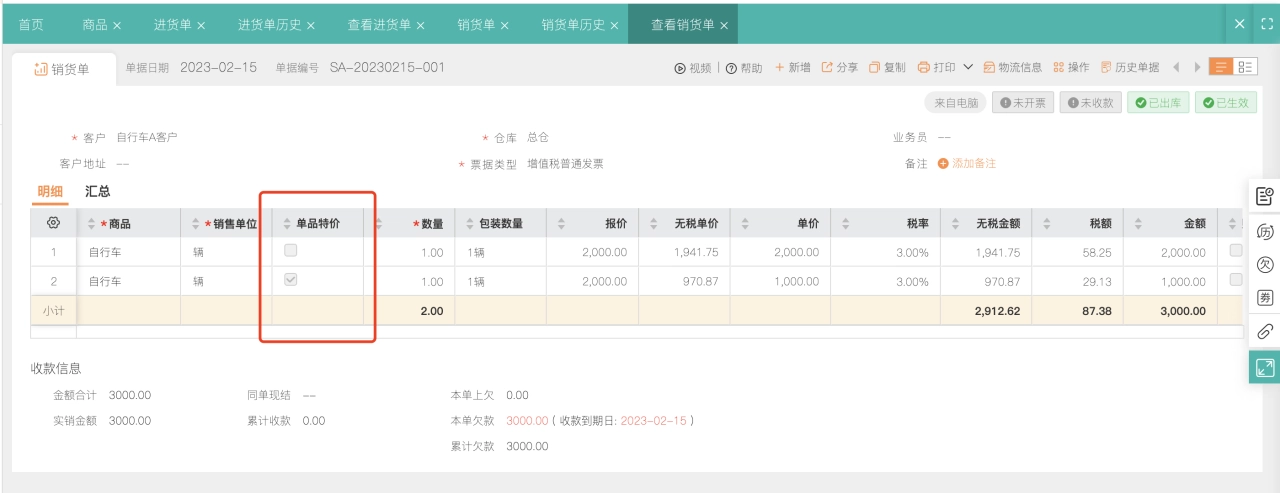Open the 视频 video tutorial icon
This screenshot has height=493, width=1280.
(x=680, y=68)
